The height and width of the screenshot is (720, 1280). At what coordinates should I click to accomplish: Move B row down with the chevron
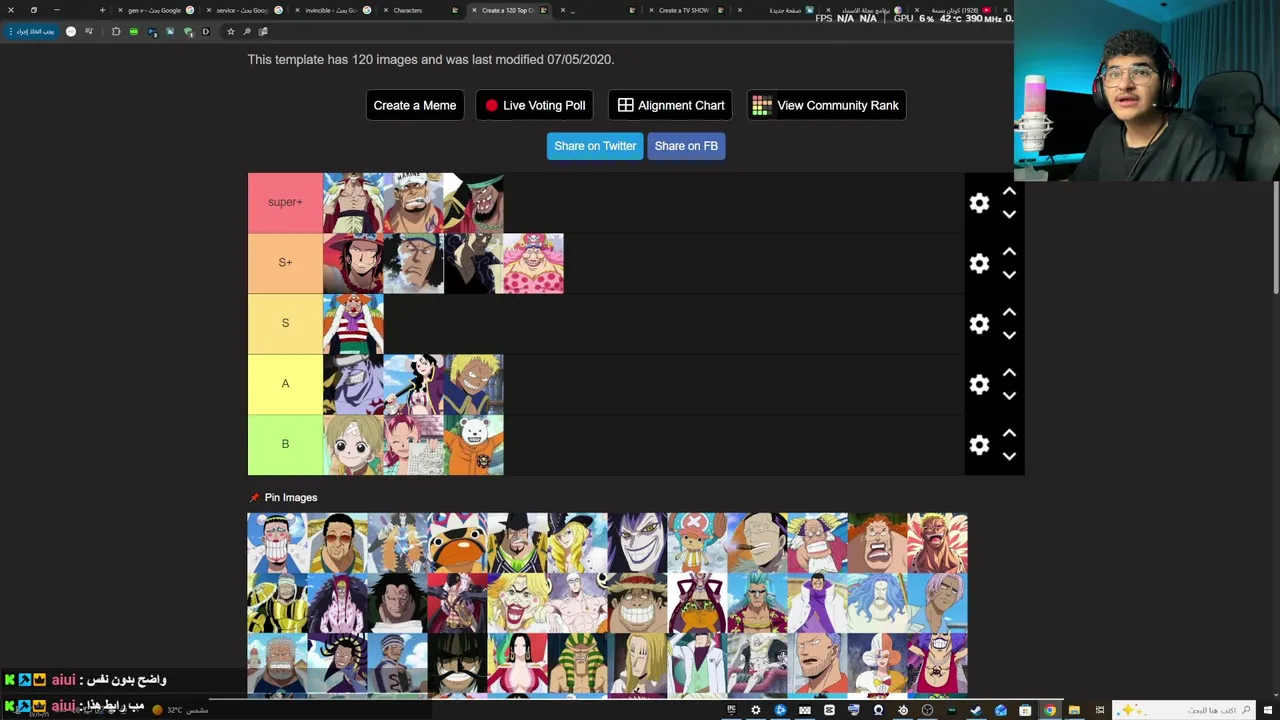point(1009,456)
